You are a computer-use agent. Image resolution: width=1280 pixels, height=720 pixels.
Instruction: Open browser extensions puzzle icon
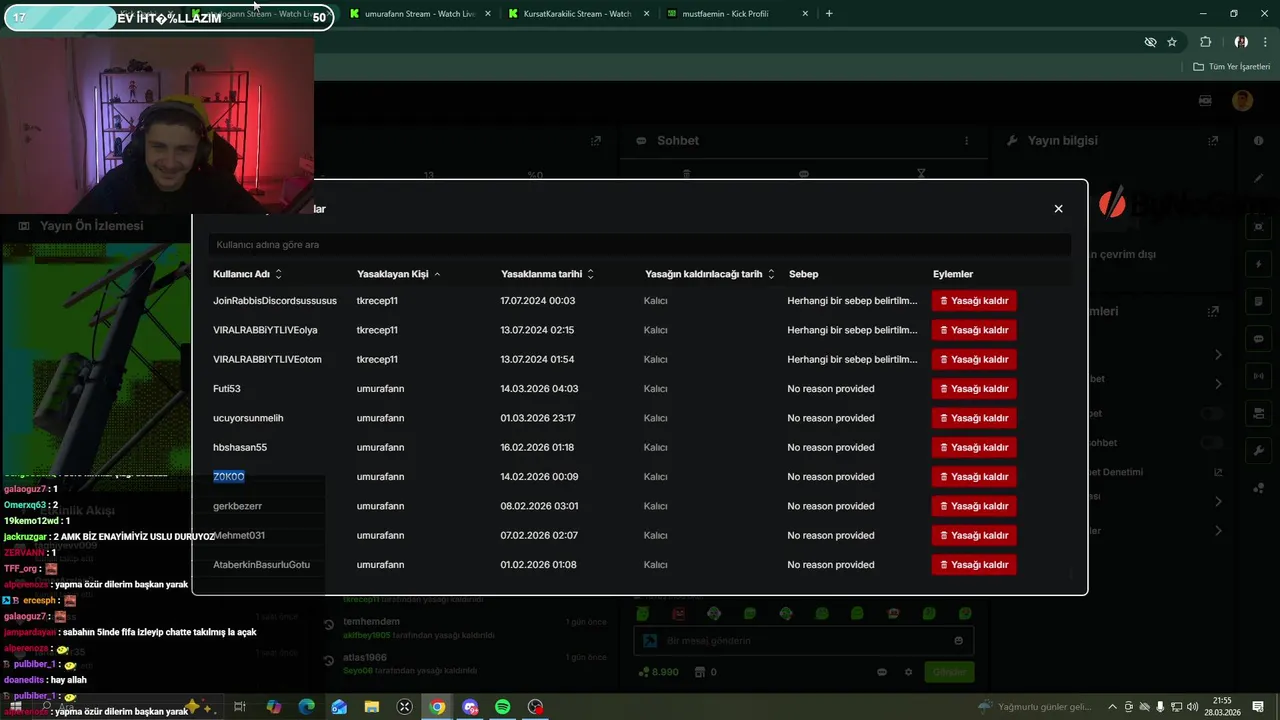[1205, 42]
